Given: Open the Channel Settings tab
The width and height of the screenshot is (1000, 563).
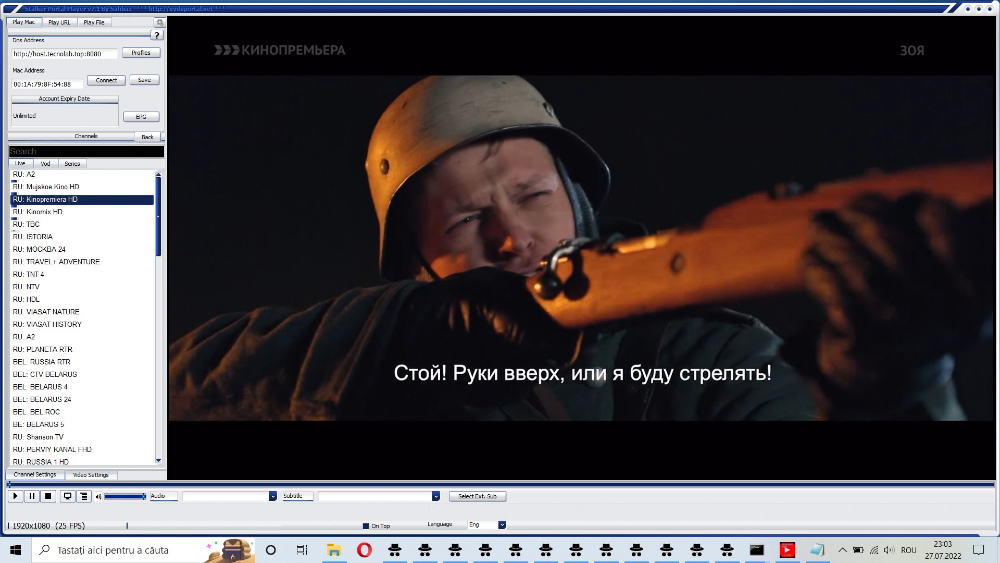Looking at the screenshot, I should pyautogui.click(x=35, y=475).
